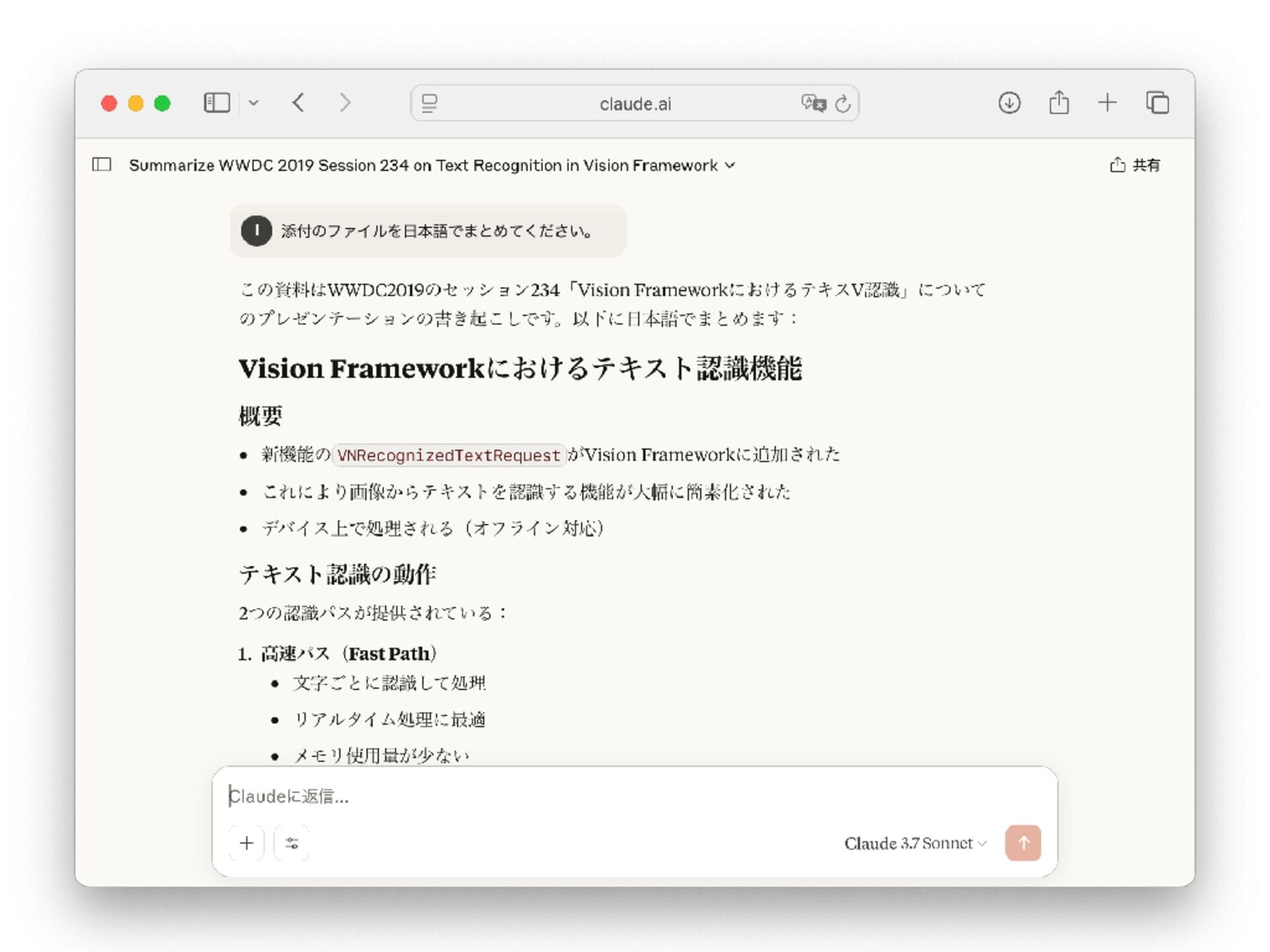Image resolution: width=1270 pixels, height=952 pixels.
Task: Open a new browser tab
Action: point(1107,103)
